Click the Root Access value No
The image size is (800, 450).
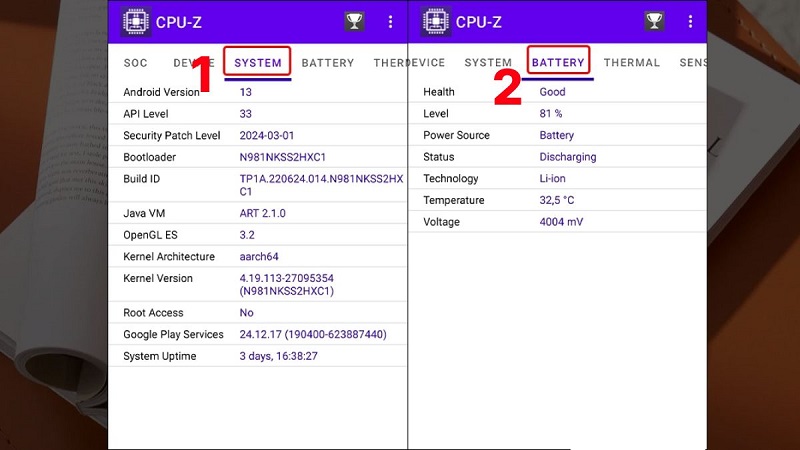(247, 313)
